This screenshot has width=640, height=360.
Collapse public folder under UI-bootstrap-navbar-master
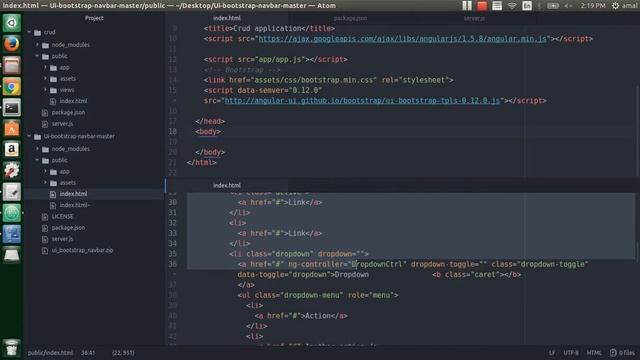coord(37,160)
